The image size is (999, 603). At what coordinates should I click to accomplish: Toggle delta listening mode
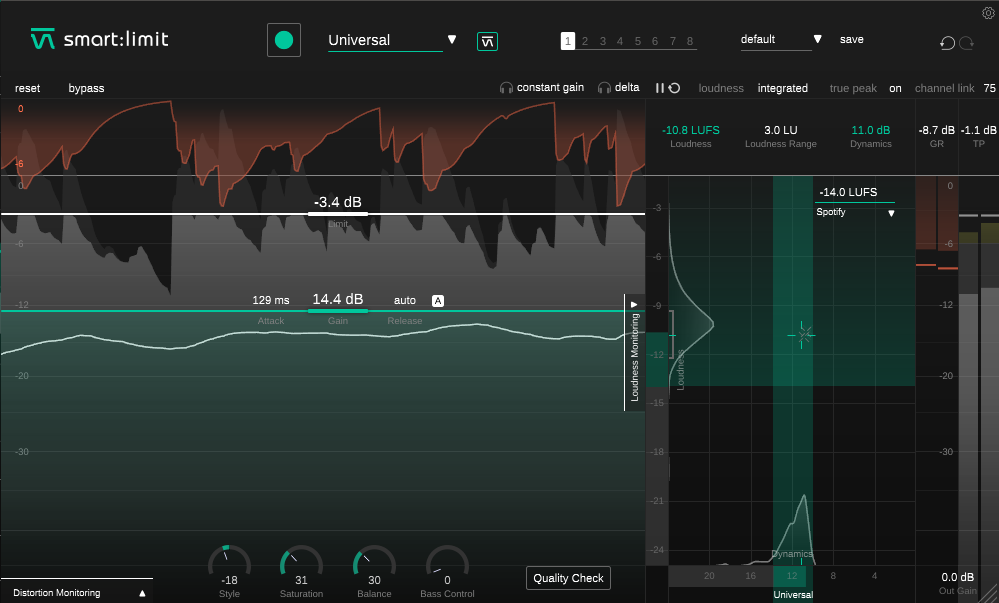619,88
